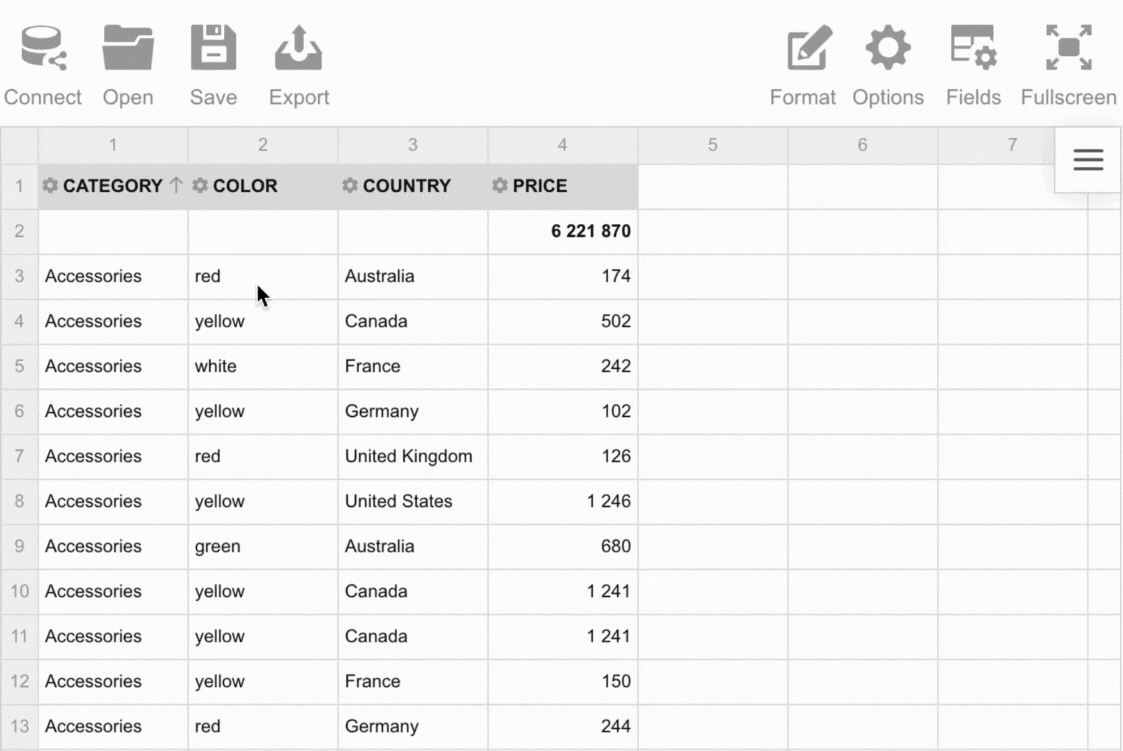Image resolution: width=1123 pixels, height=751 pixels.
Task: Select price cell 150
Action: point(563,682)
